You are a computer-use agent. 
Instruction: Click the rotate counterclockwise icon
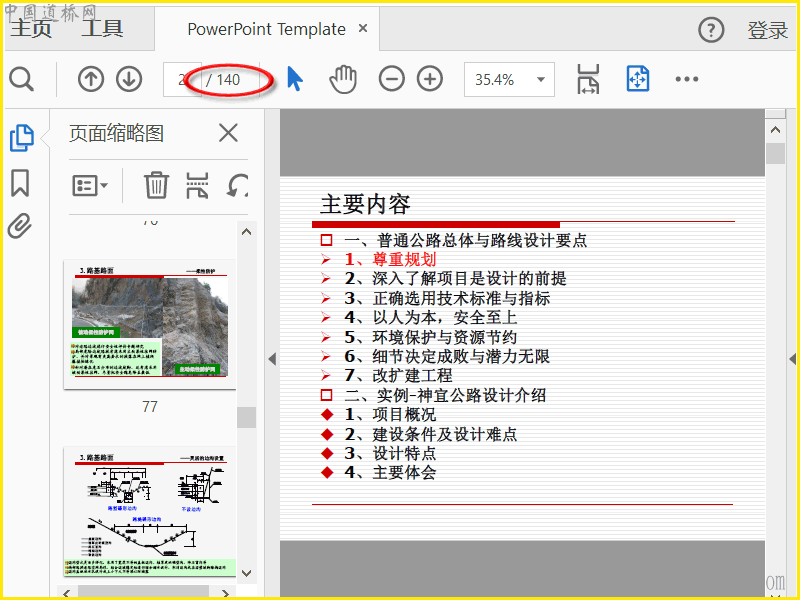click(237, 185)
